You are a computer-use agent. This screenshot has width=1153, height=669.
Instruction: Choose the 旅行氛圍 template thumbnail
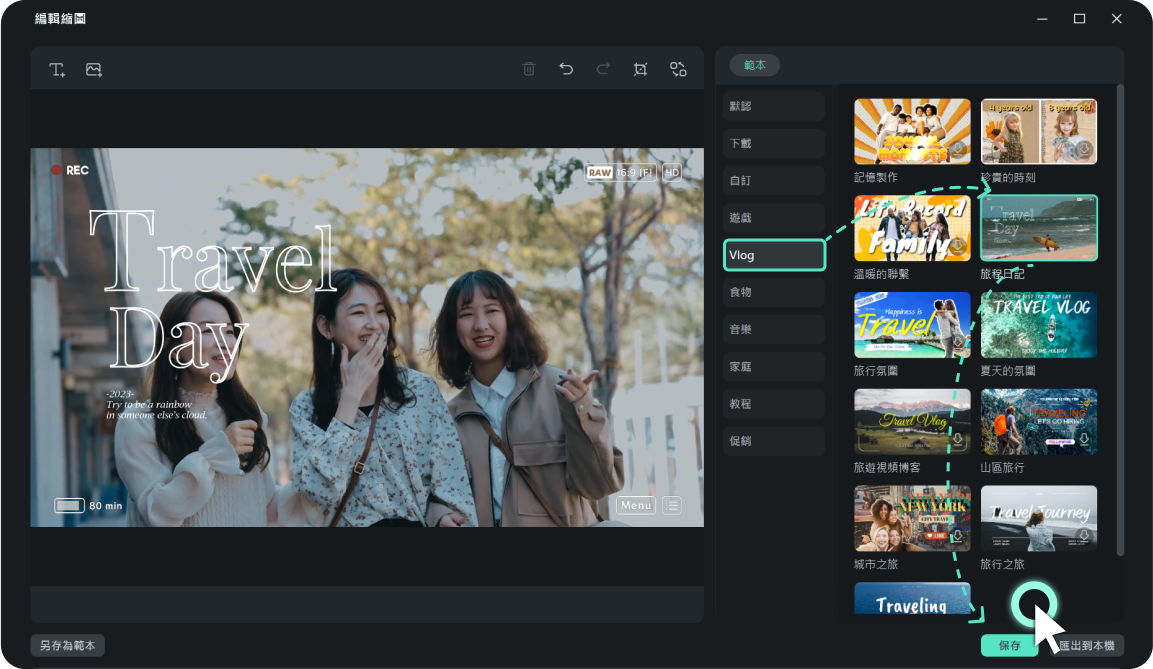click(912, 325)
